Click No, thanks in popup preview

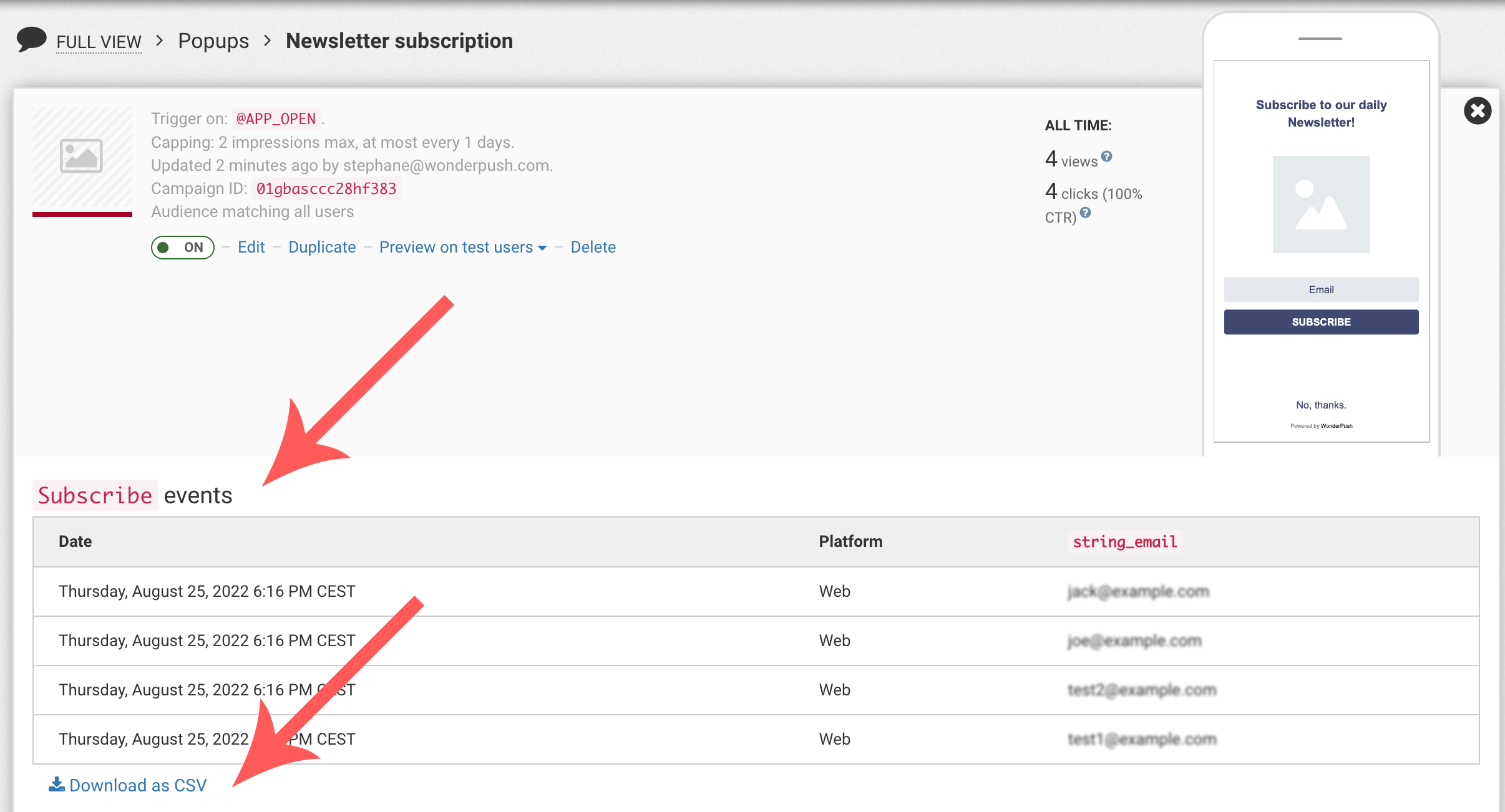[x=1321, y=405]
